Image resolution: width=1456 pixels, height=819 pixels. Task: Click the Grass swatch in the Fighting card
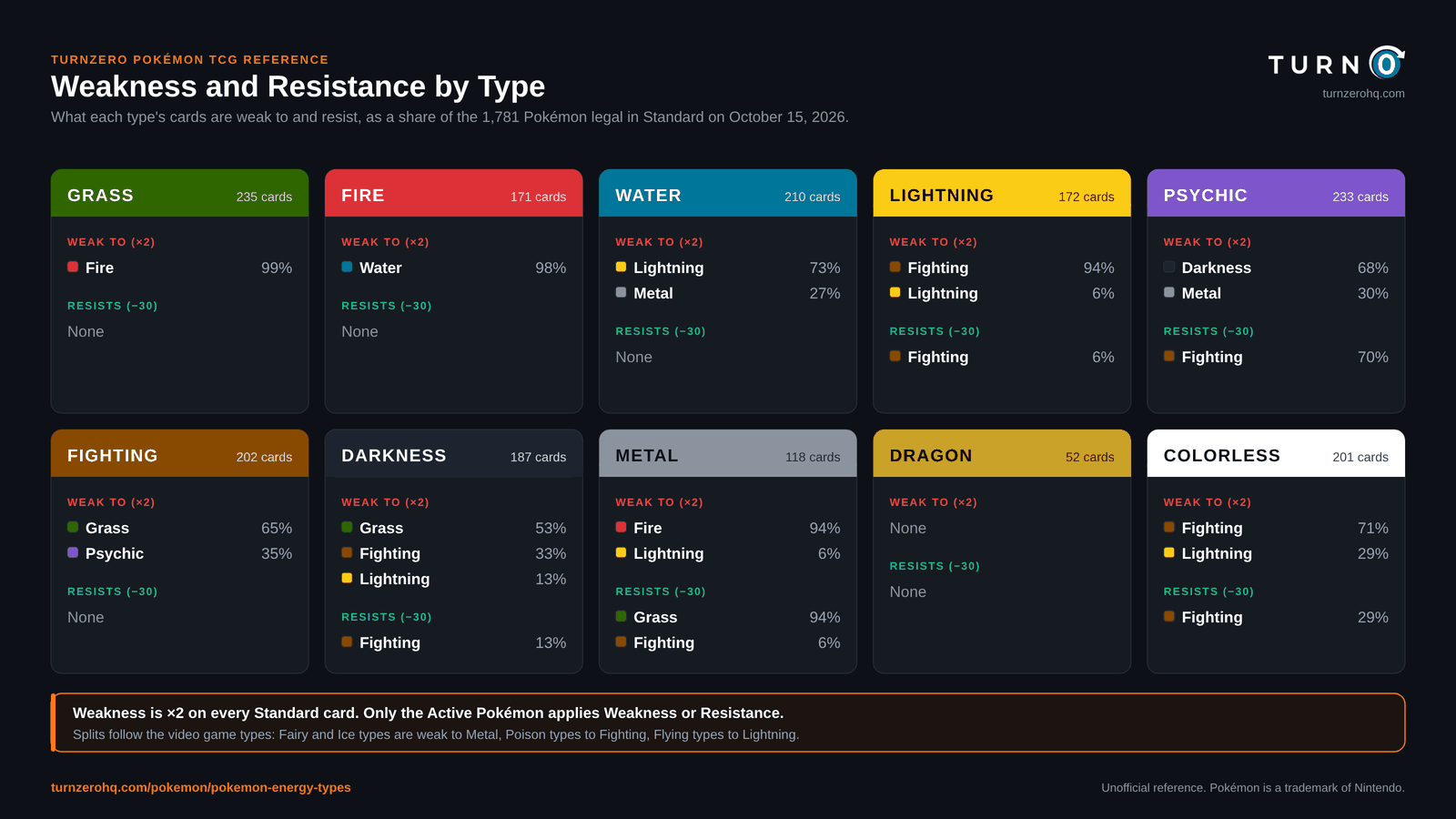73,527
